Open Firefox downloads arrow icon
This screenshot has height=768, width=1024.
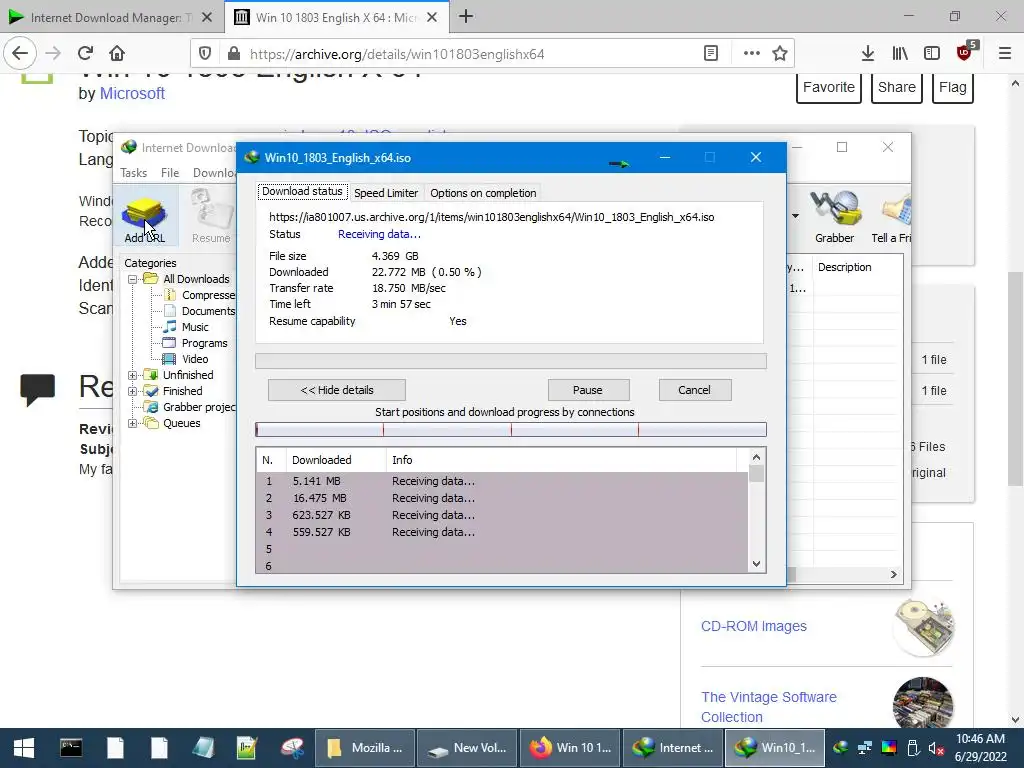867,54
